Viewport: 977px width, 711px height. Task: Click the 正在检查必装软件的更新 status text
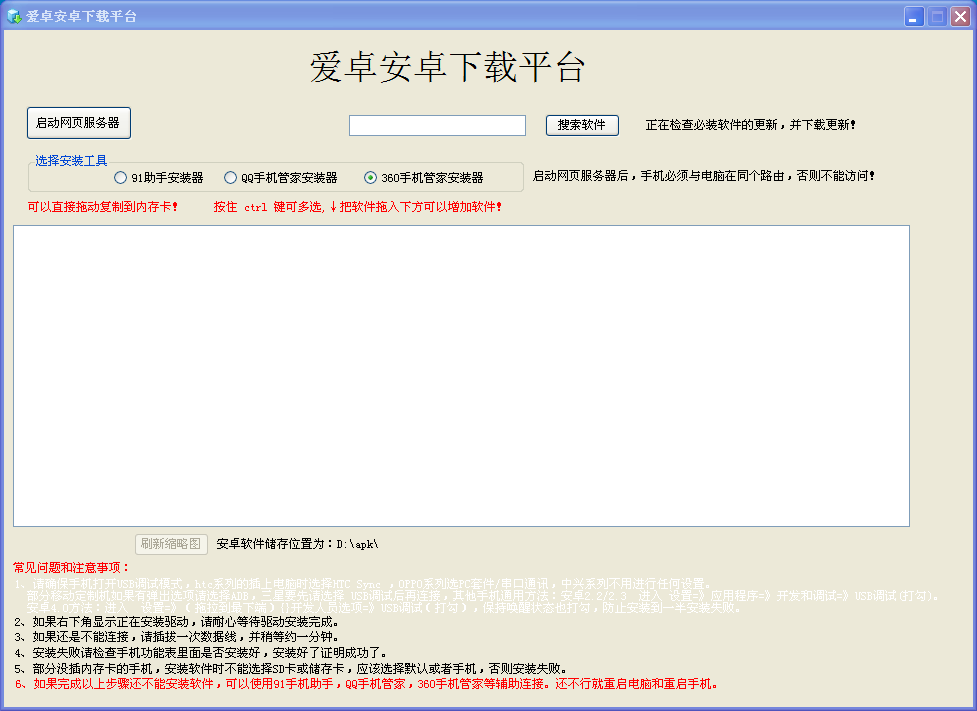(x=751, y=125)
